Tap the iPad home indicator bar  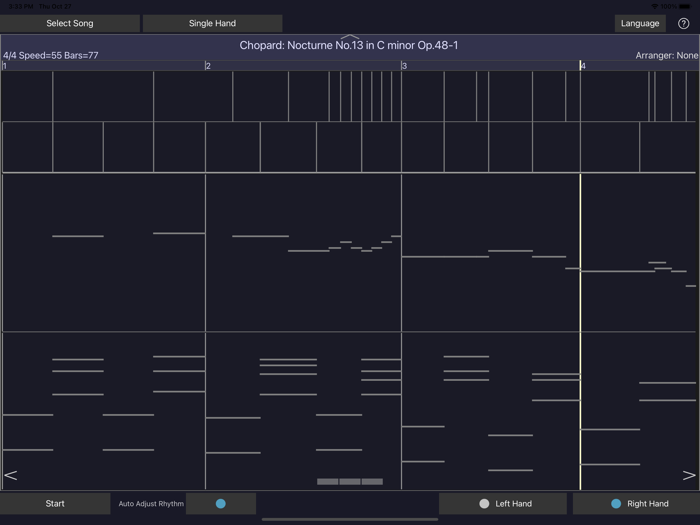point(350,520)
